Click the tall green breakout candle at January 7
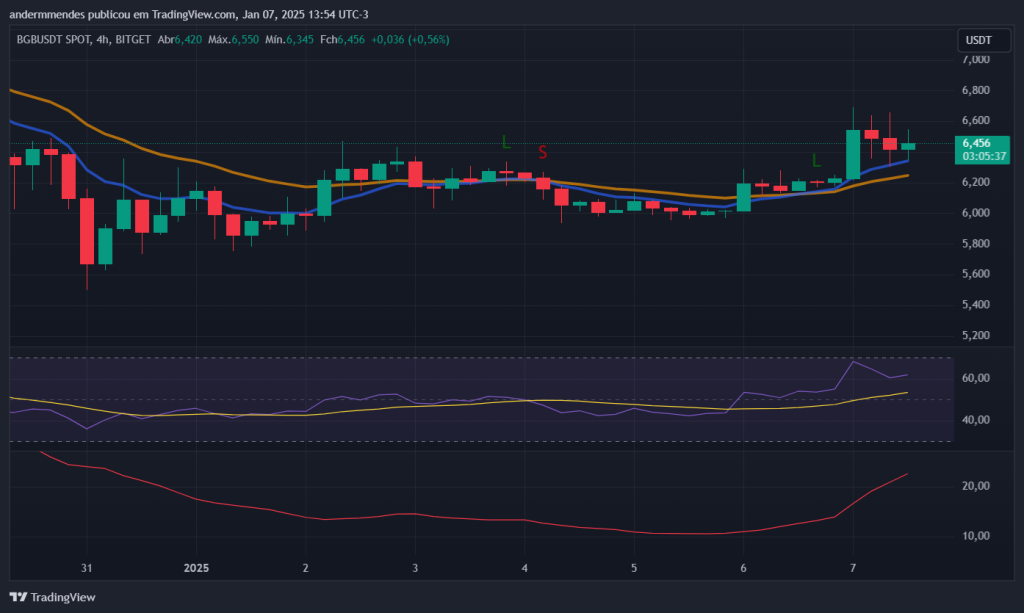This screenshot has width=1024, height=613. point(853,155)
